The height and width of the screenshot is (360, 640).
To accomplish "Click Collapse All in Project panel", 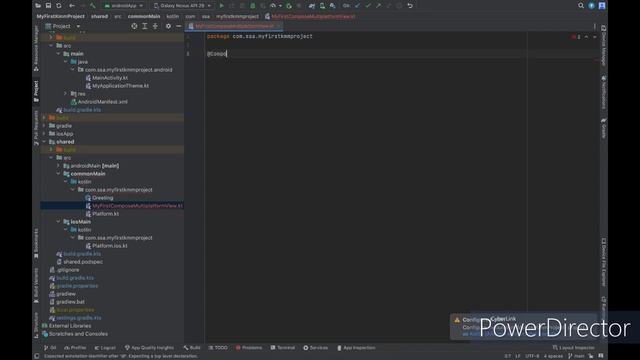I will click(x=155, y=26).
